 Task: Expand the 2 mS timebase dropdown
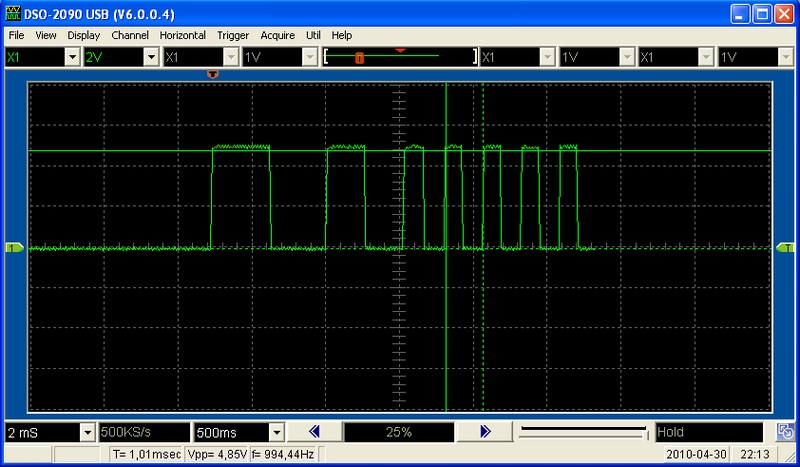tap(87, 433)
